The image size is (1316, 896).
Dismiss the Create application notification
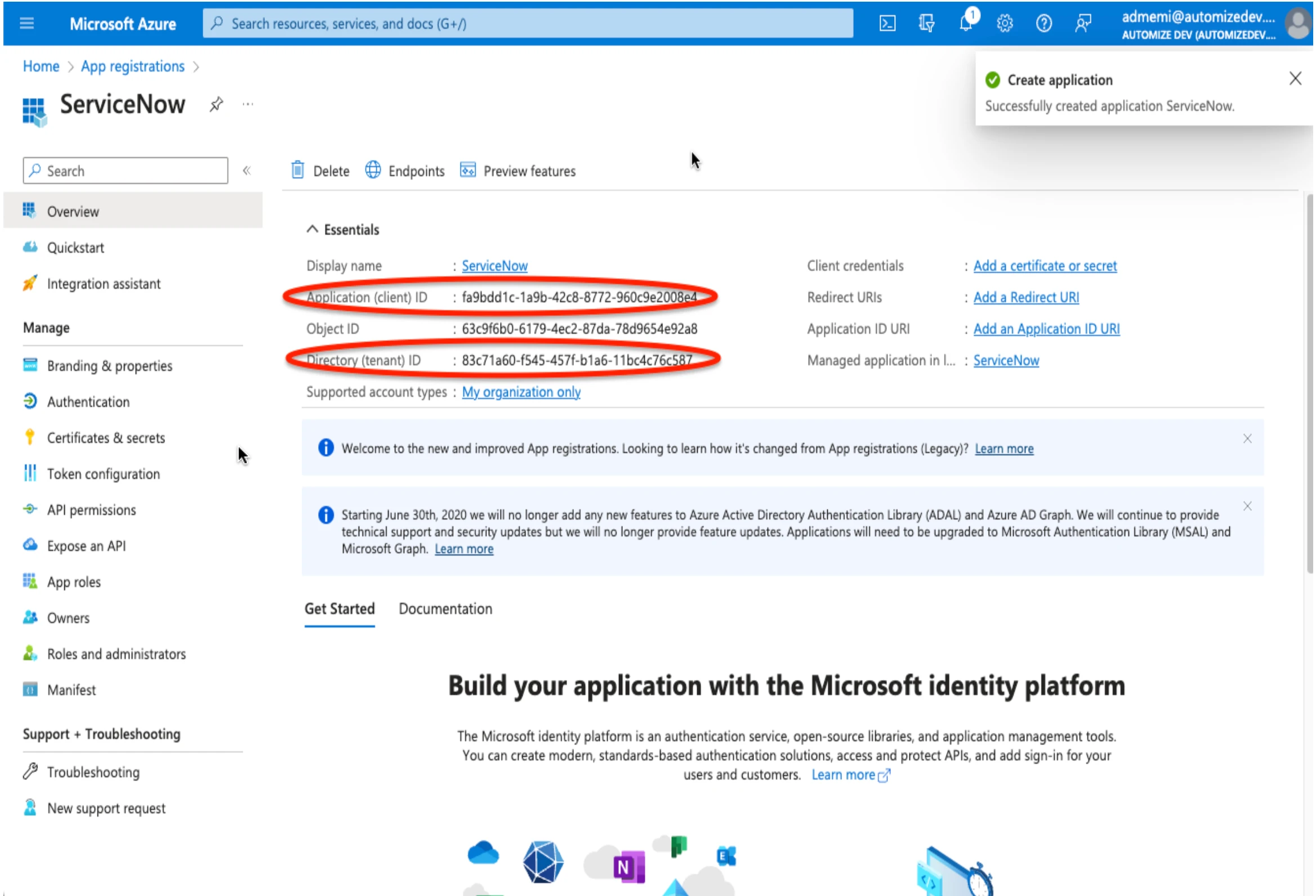(x=1295, y=79)
